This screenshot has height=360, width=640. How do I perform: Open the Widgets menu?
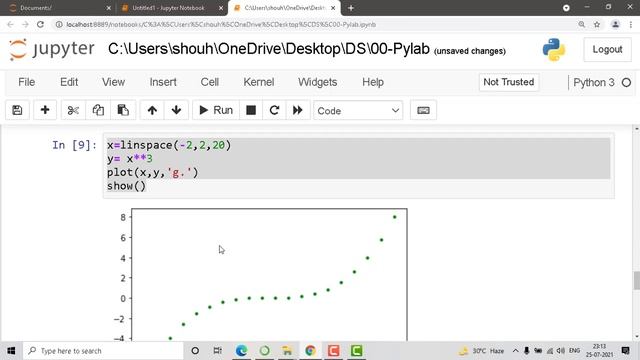point(318,82)
